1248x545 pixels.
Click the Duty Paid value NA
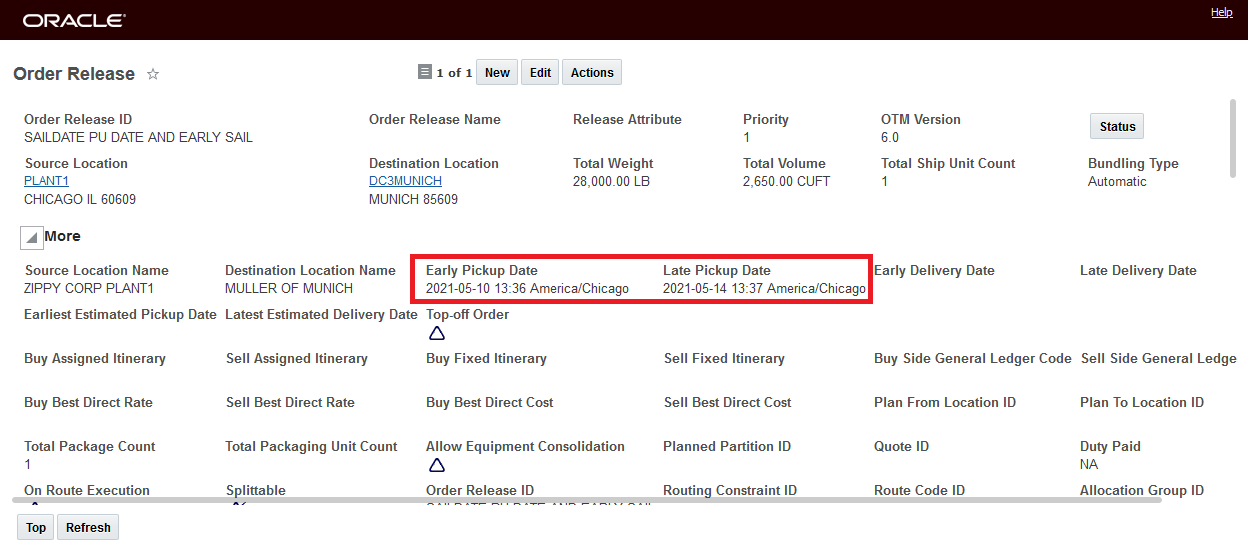click(x=1089, y=464)
